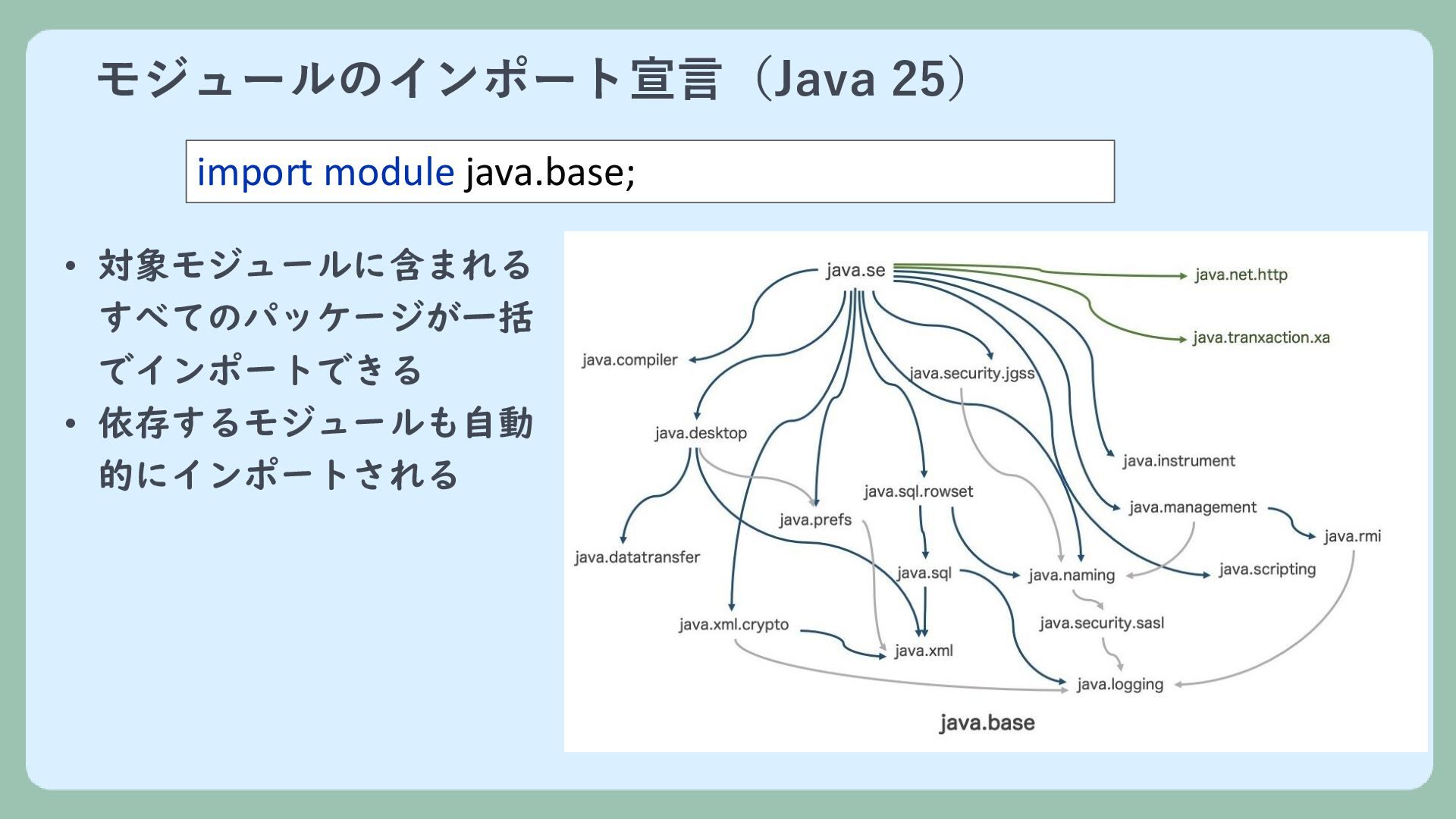Select the java.scripting node
The width and height of the screenshot is (1456, 819).
pyautogui.click(x=1266, y=570)
